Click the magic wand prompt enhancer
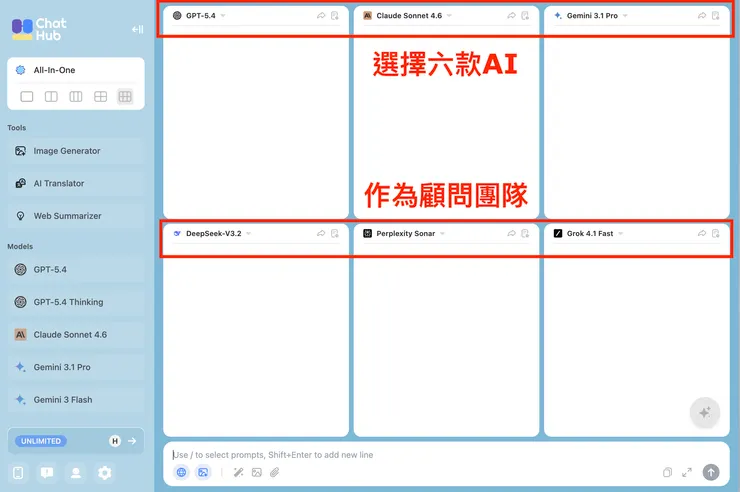740x492 pixels. 238,472
